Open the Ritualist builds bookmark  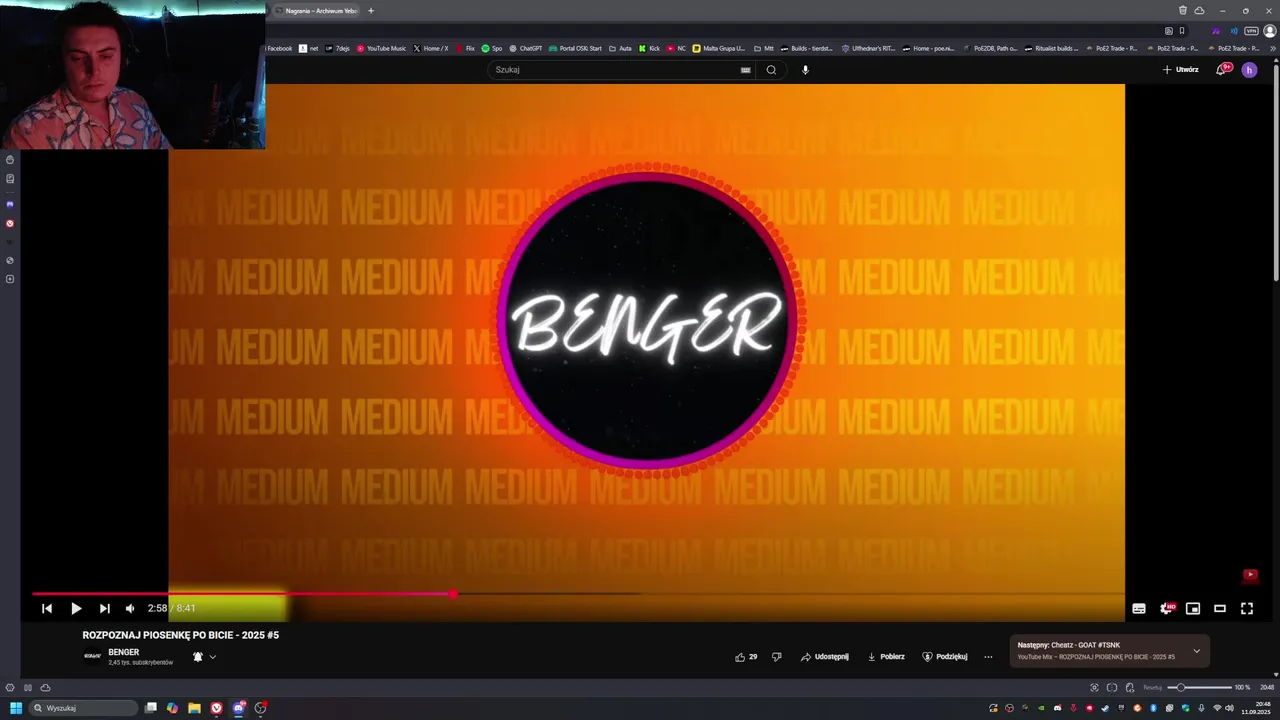[x=1052, y=48]
